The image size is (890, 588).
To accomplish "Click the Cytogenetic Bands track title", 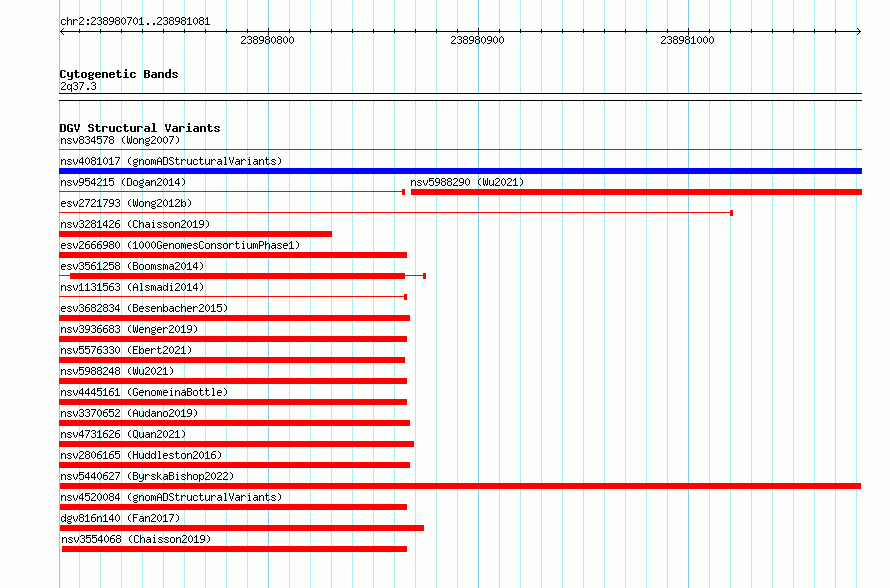I will 119,74.
